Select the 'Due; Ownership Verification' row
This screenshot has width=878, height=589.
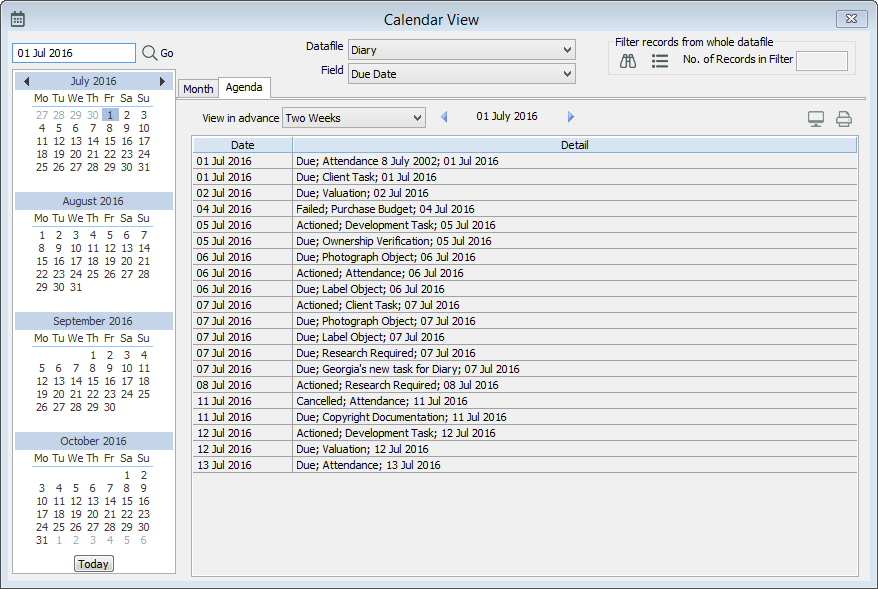pyautogui.click(x=525, y=241)
